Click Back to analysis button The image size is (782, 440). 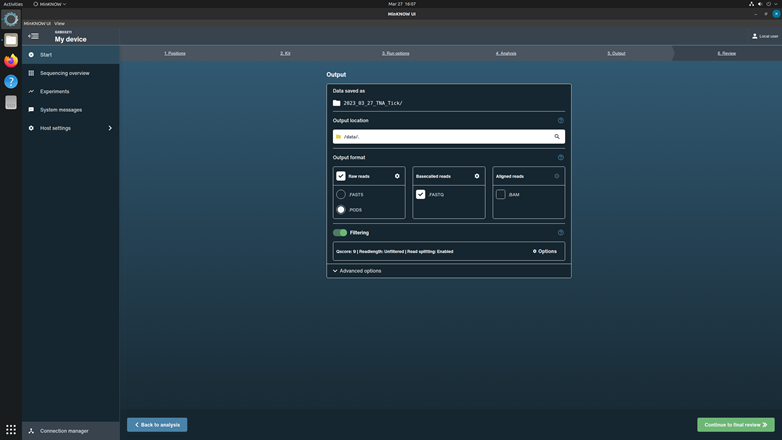pos(157,425)
